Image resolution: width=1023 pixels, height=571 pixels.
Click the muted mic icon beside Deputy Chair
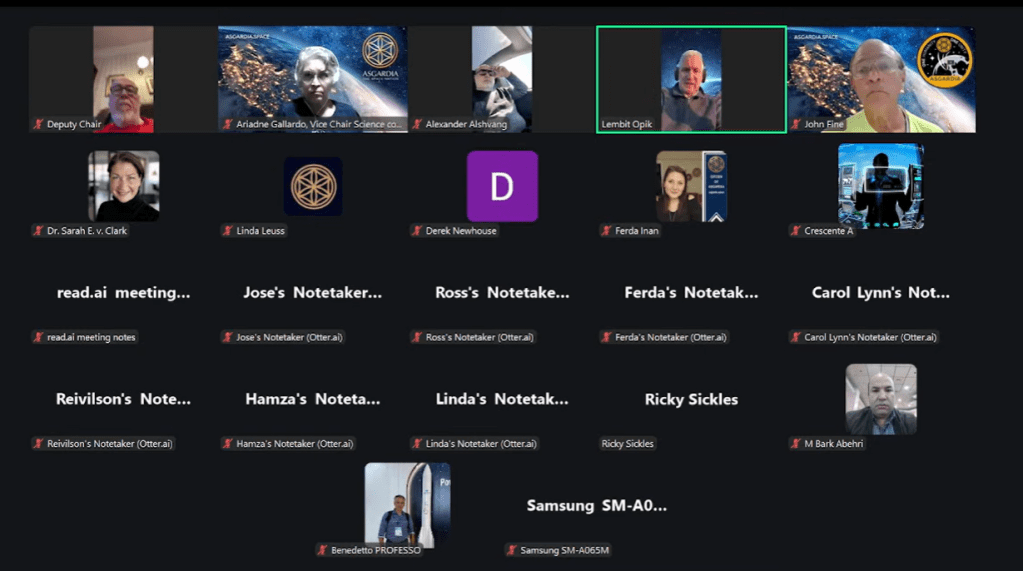point(38,125)
